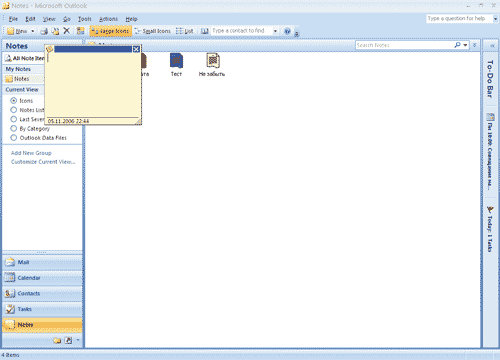Open the Search Notes options dropdown arrow
500x360 pixels.
[465, 45]
